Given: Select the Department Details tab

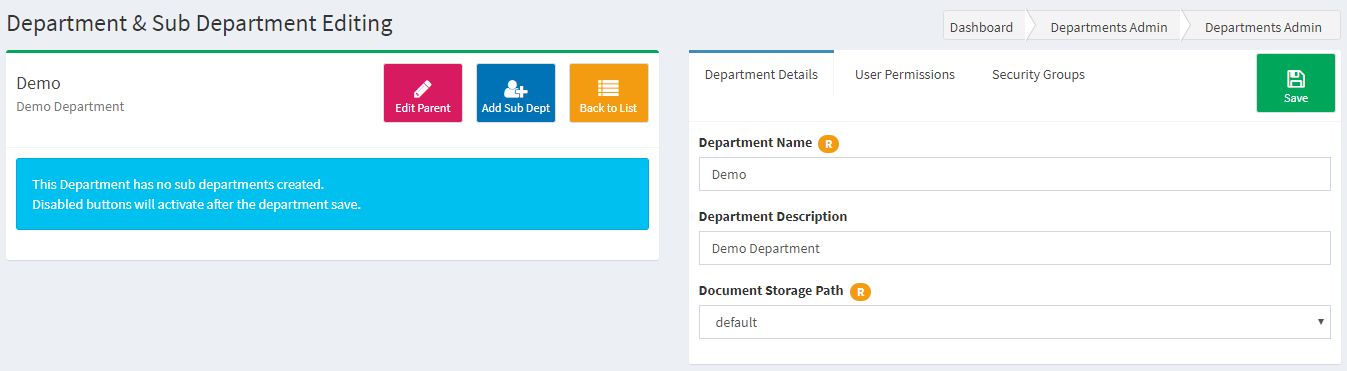Looking at the screenshot, I should click(761, 74).
